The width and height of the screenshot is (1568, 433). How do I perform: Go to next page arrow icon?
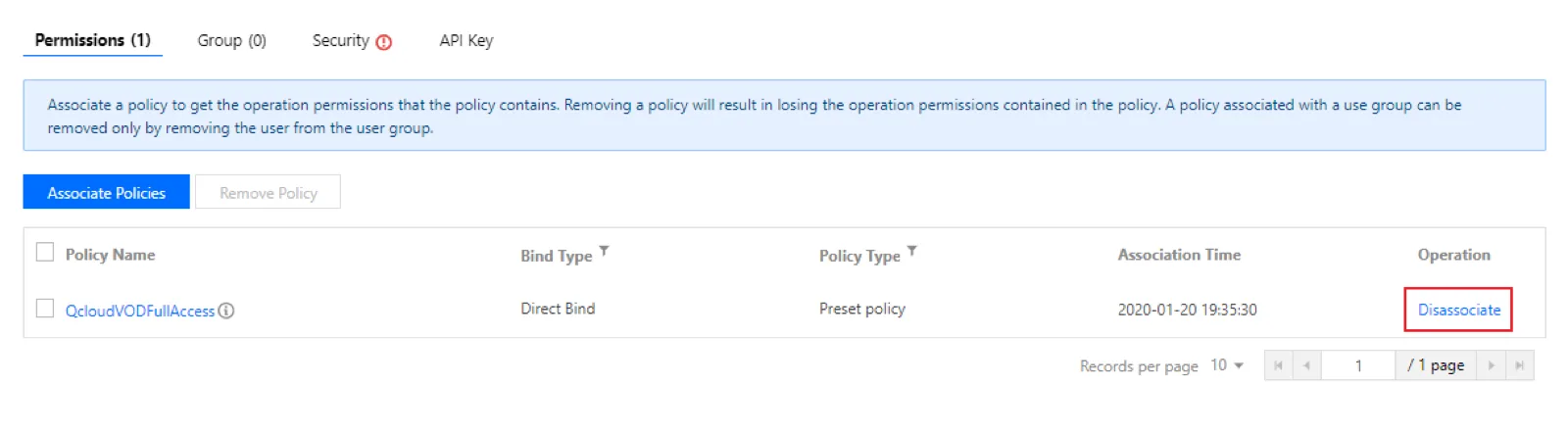[x=1492, y=365]
